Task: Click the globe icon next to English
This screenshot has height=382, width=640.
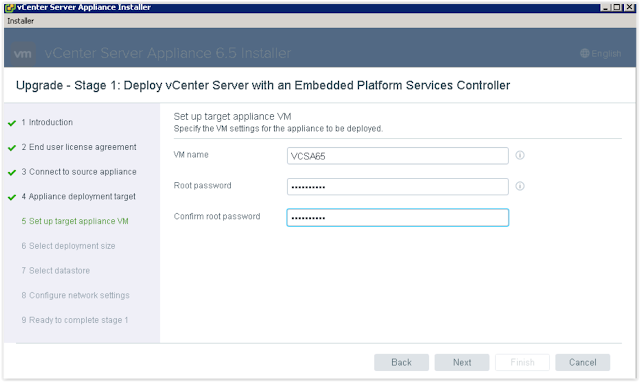Action: tap(584, 53)
